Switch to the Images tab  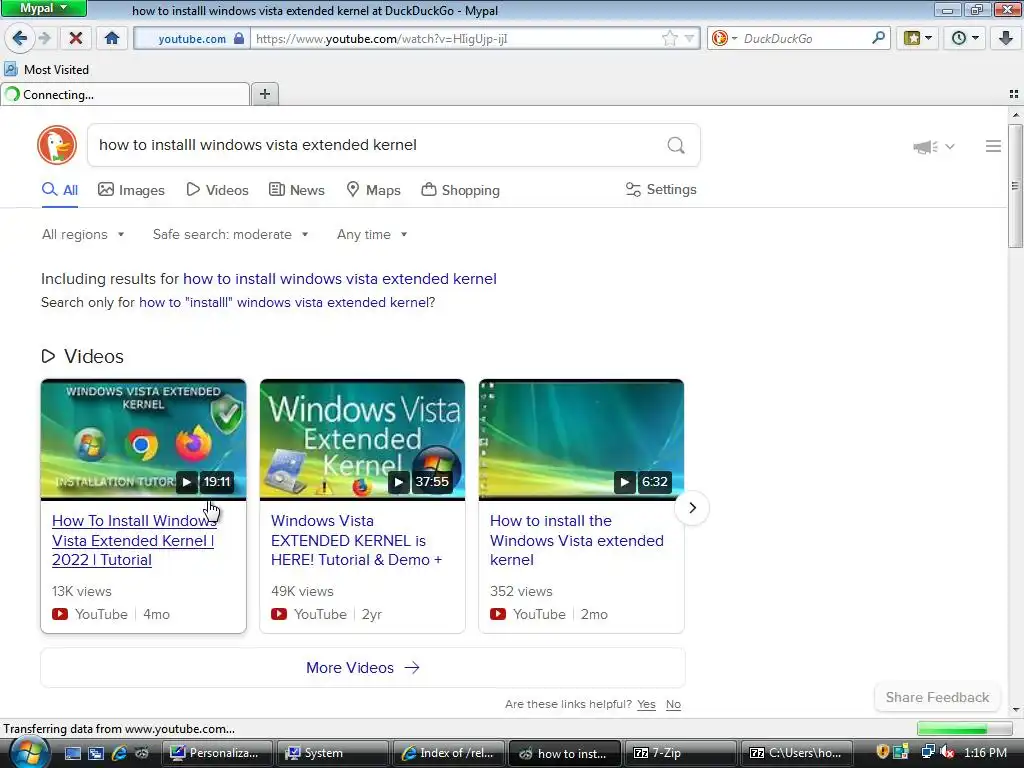pyautogui.click(x=131, y=190)
